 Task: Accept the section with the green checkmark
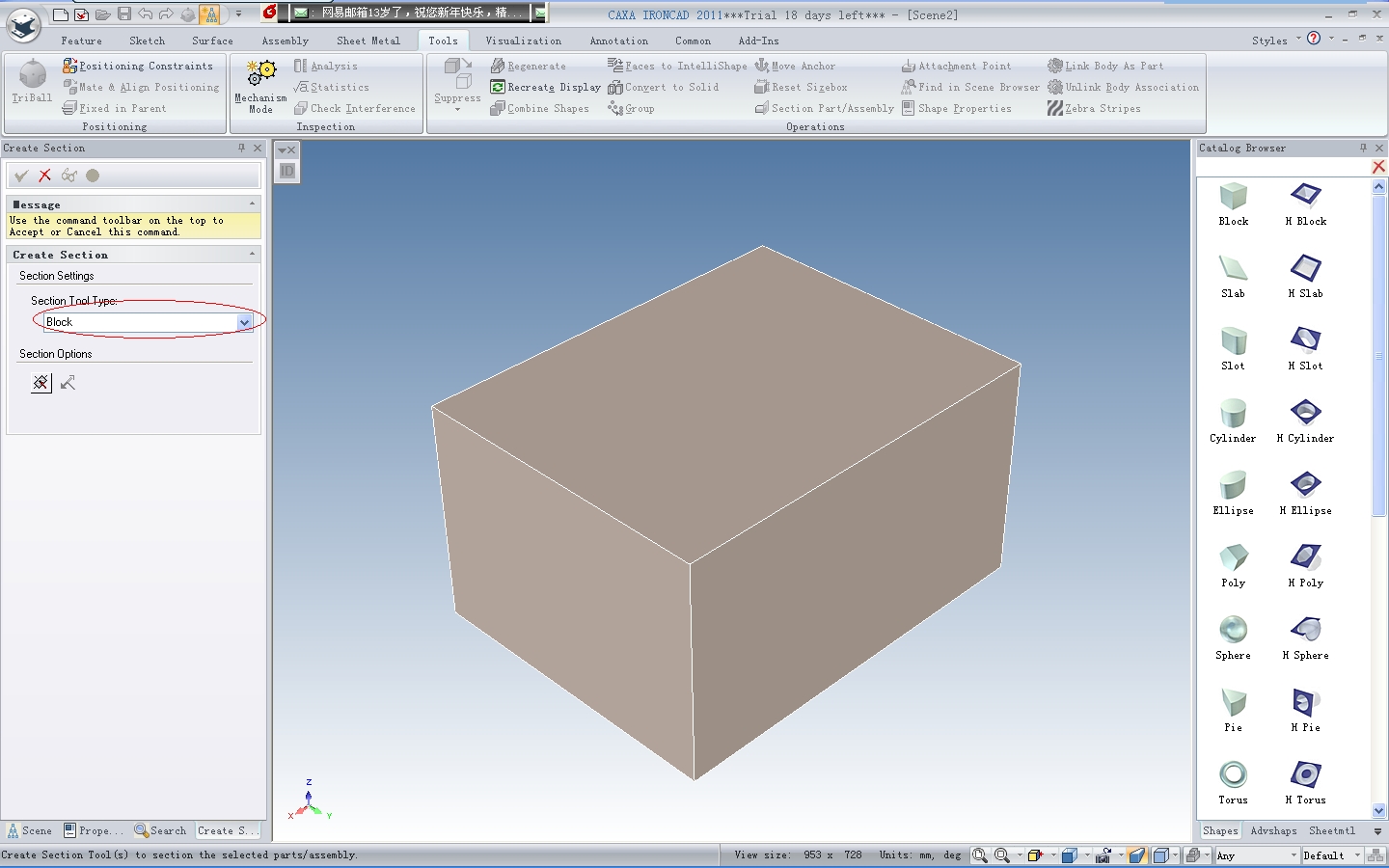click(x=21, y=176)
